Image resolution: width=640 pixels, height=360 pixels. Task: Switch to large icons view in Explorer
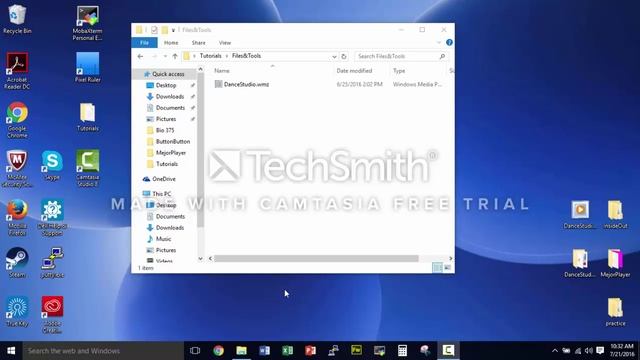pos(448,268)
